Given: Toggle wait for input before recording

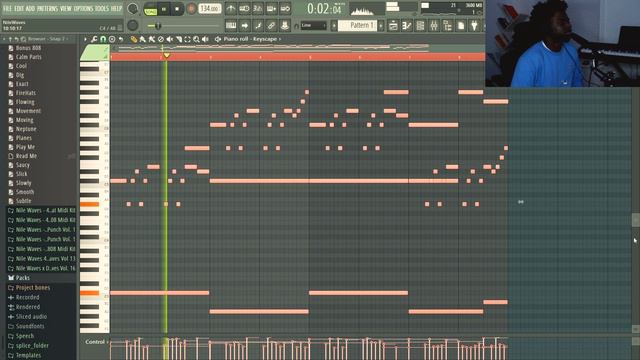Looking at the screenshot, I should 244,9.
